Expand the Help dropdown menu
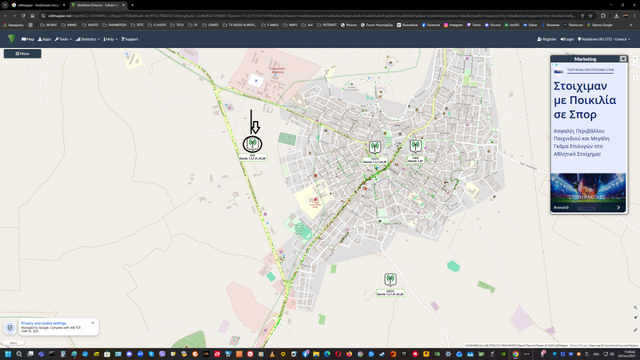Image resolution: width=640 pixels, height=360 pixels. (110, 39)
